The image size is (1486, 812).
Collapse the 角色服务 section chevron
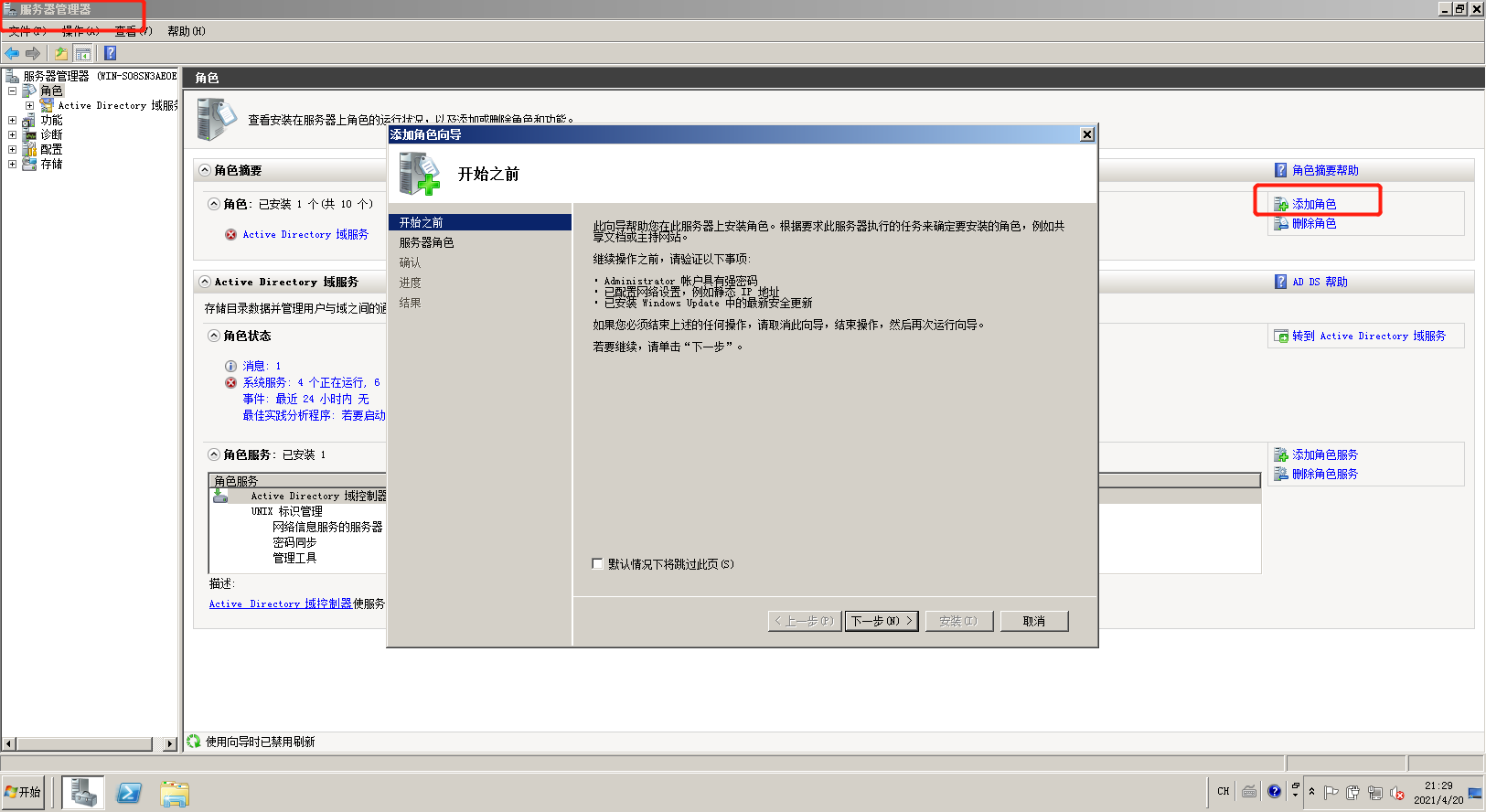click(214, 454)
